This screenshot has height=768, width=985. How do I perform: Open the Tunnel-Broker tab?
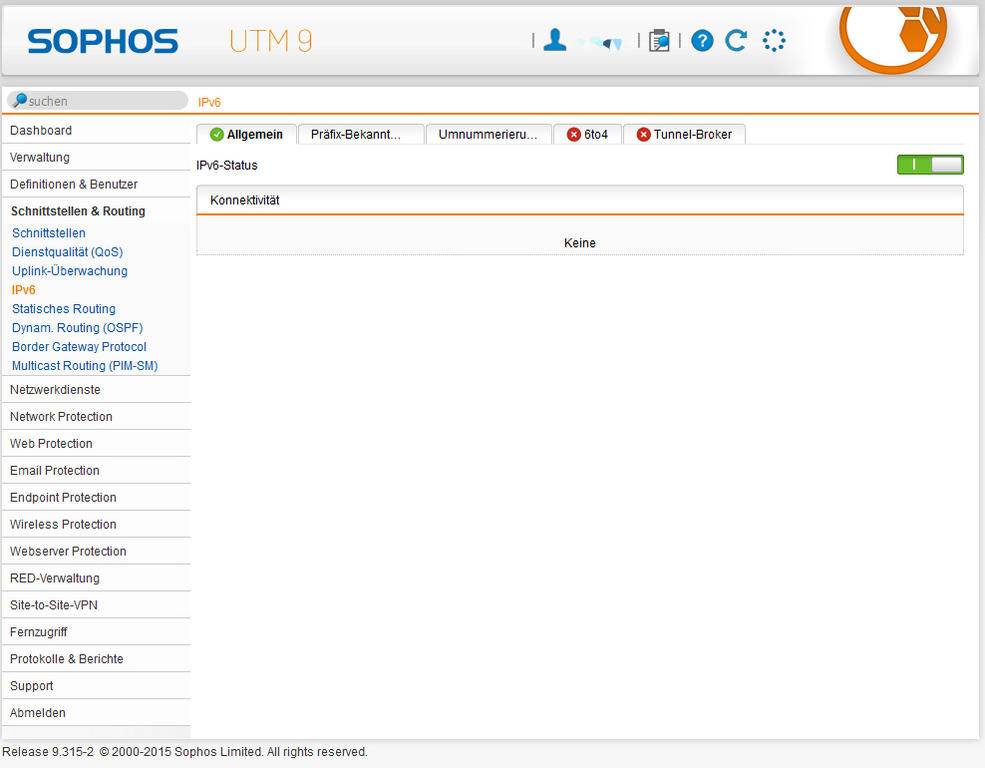(x=684, y=135)
